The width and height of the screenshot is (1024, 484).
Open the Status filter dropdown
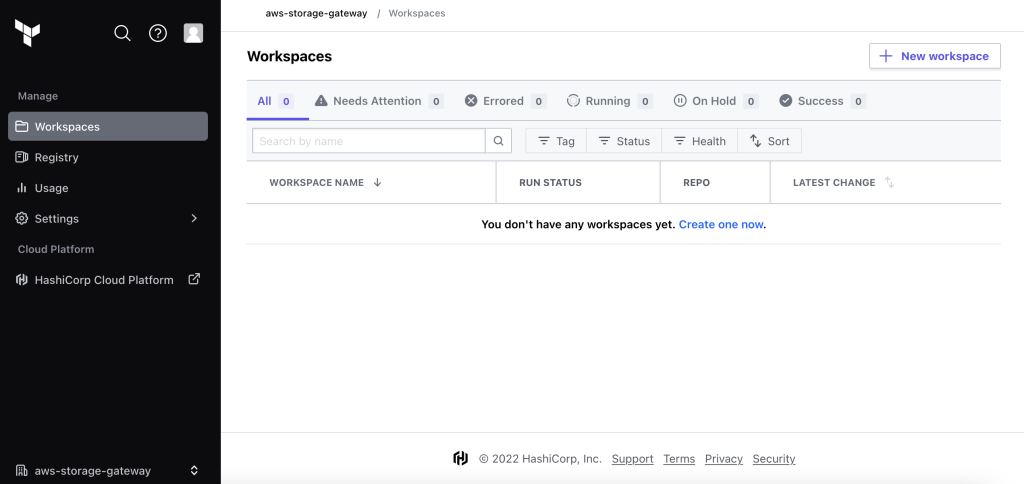click(x=624, y=141)
